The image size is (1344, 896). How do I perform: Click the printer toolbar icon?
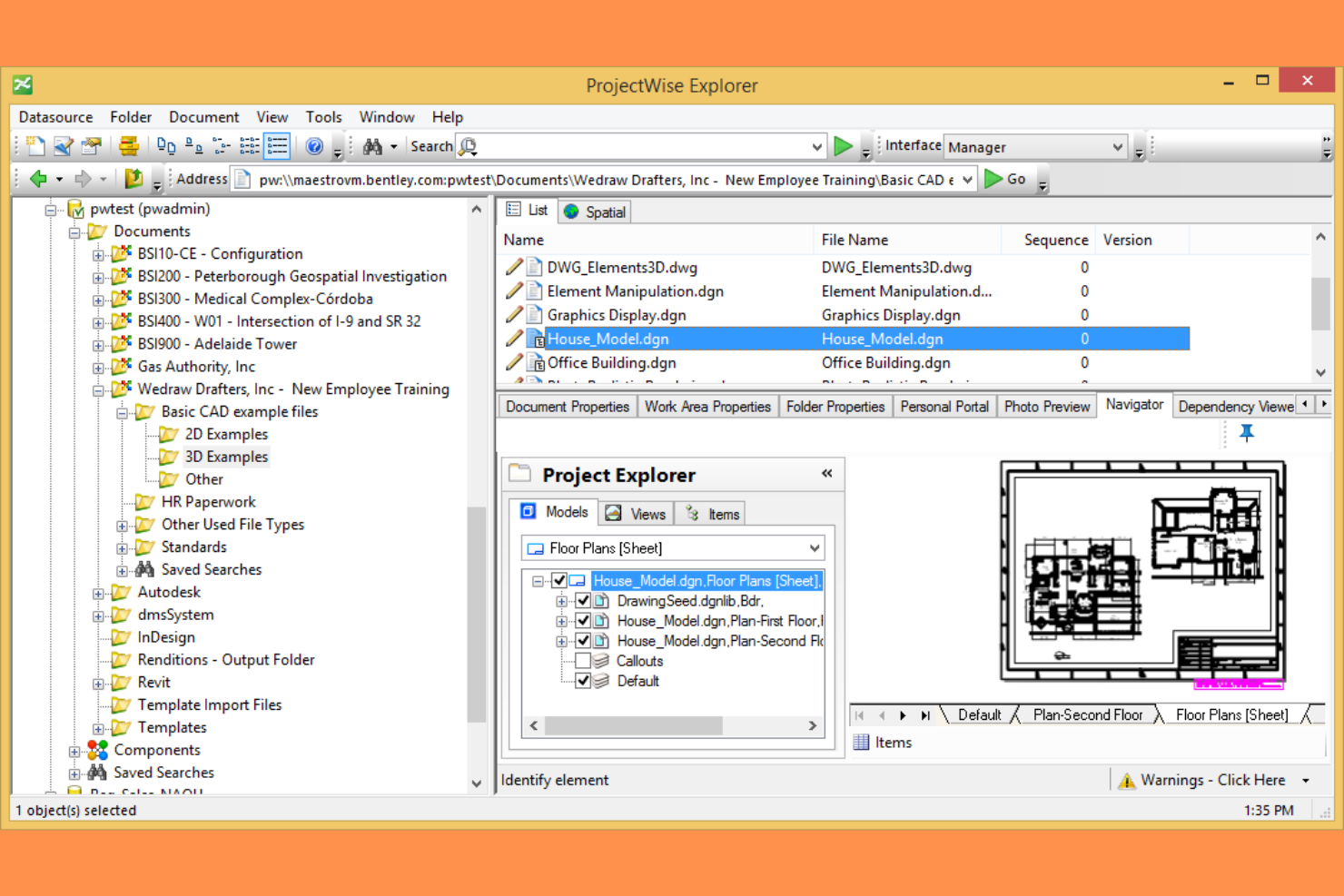(127, 145)
